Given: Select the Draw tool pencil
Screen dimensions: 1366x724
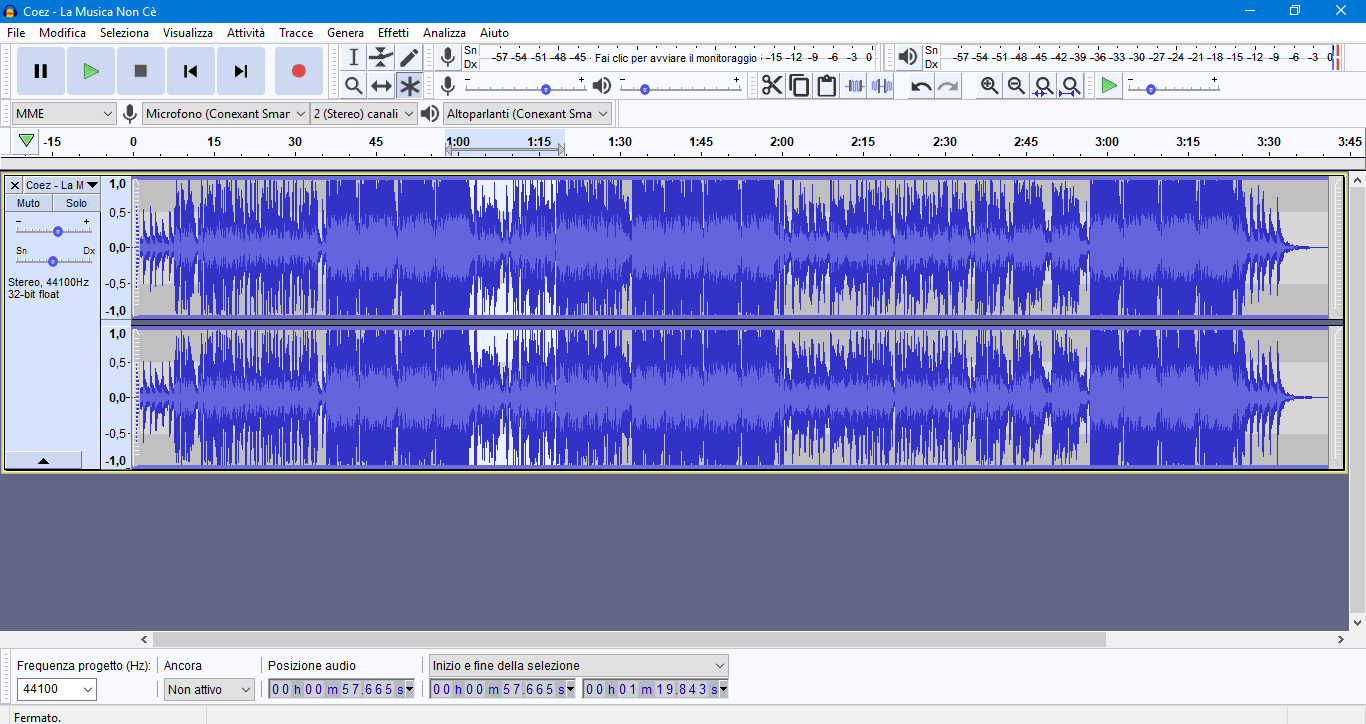Looking at the screenshot, I should point(409,57).
